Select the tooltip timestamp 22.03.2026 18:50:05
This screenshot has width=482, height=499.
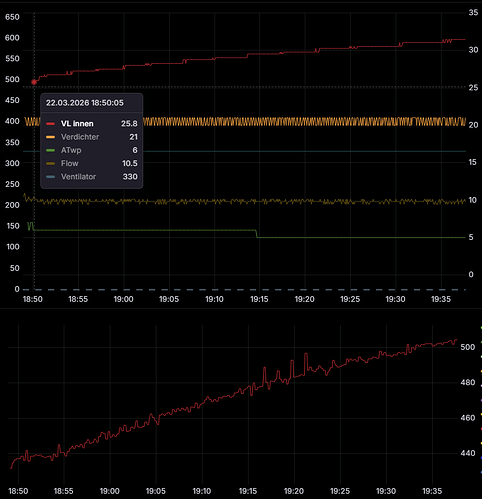(x=85, y=103)
